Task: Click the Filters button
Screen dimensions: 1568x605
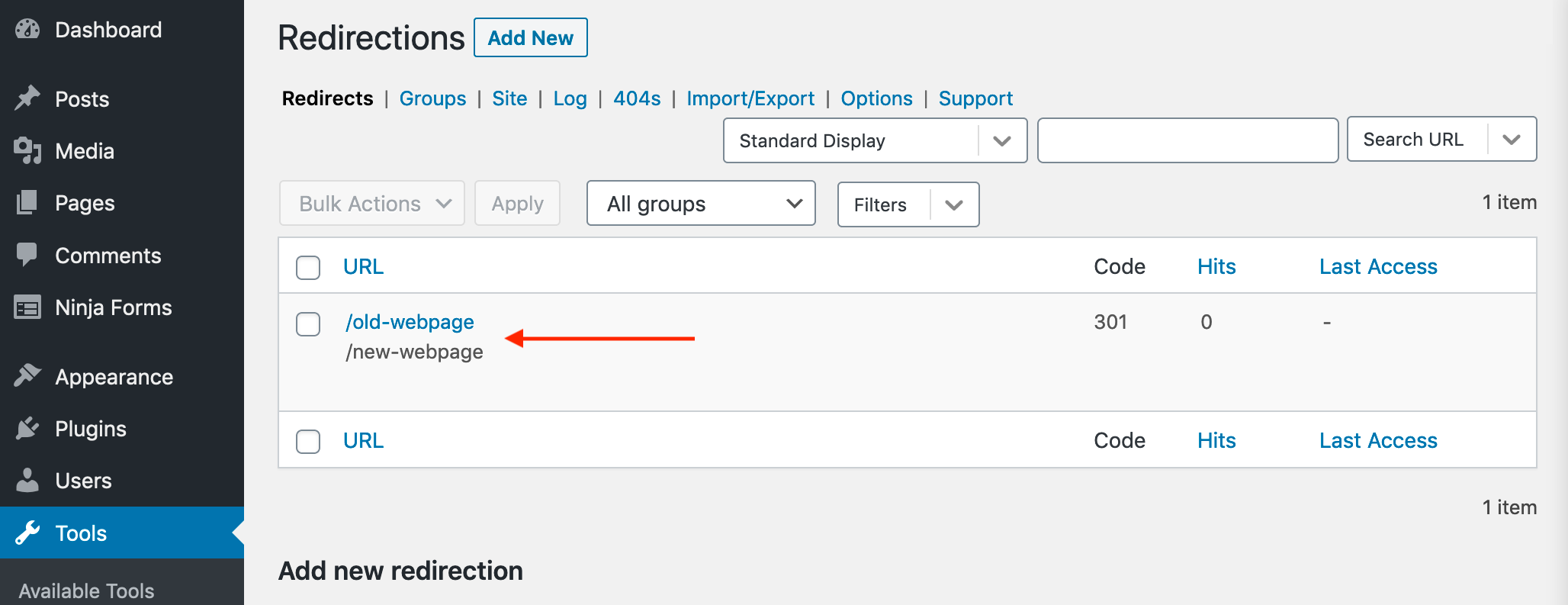Action: (x=880, y=204)
